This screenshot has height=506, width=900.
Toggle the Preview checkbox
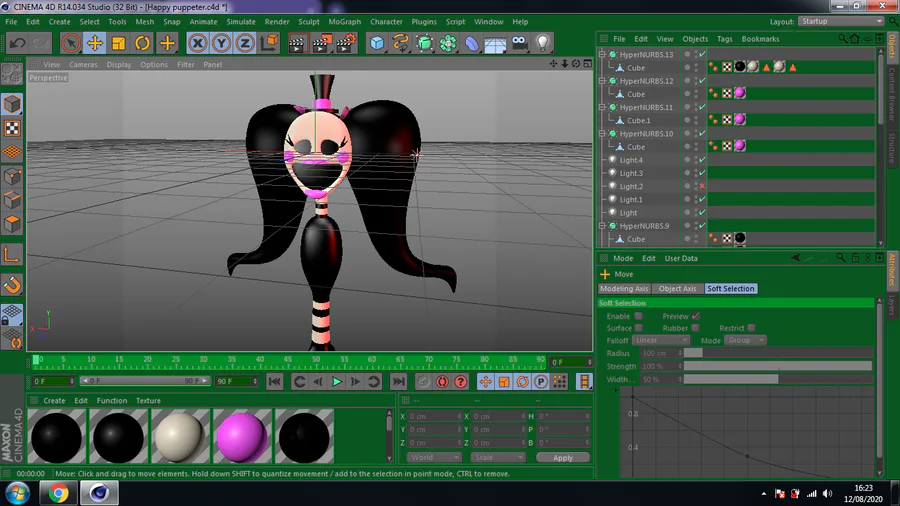[696, 316]
